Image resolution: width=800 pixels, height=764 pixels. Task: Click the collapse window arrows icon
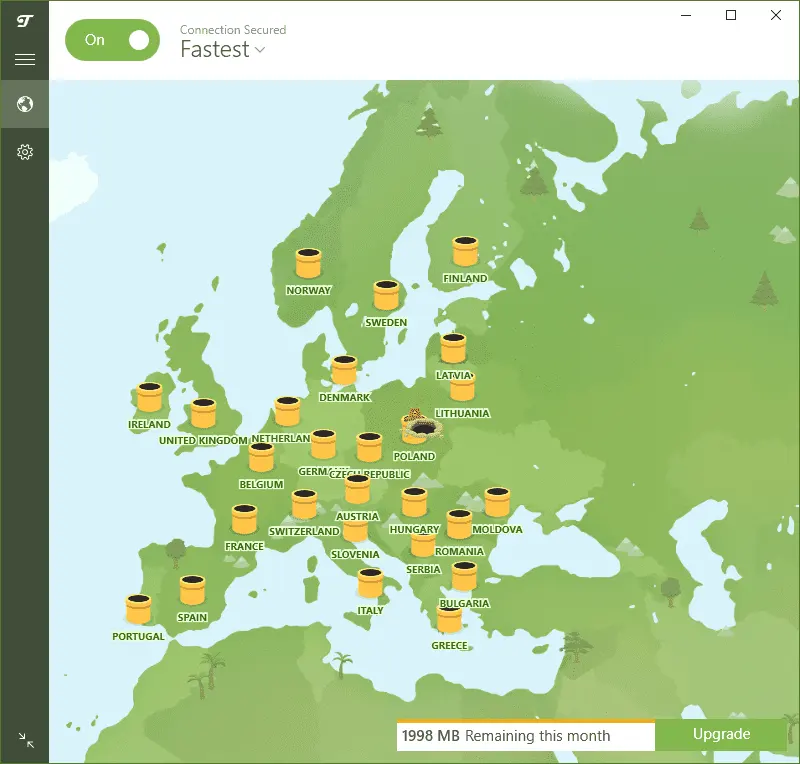click(x=26, y=741)
